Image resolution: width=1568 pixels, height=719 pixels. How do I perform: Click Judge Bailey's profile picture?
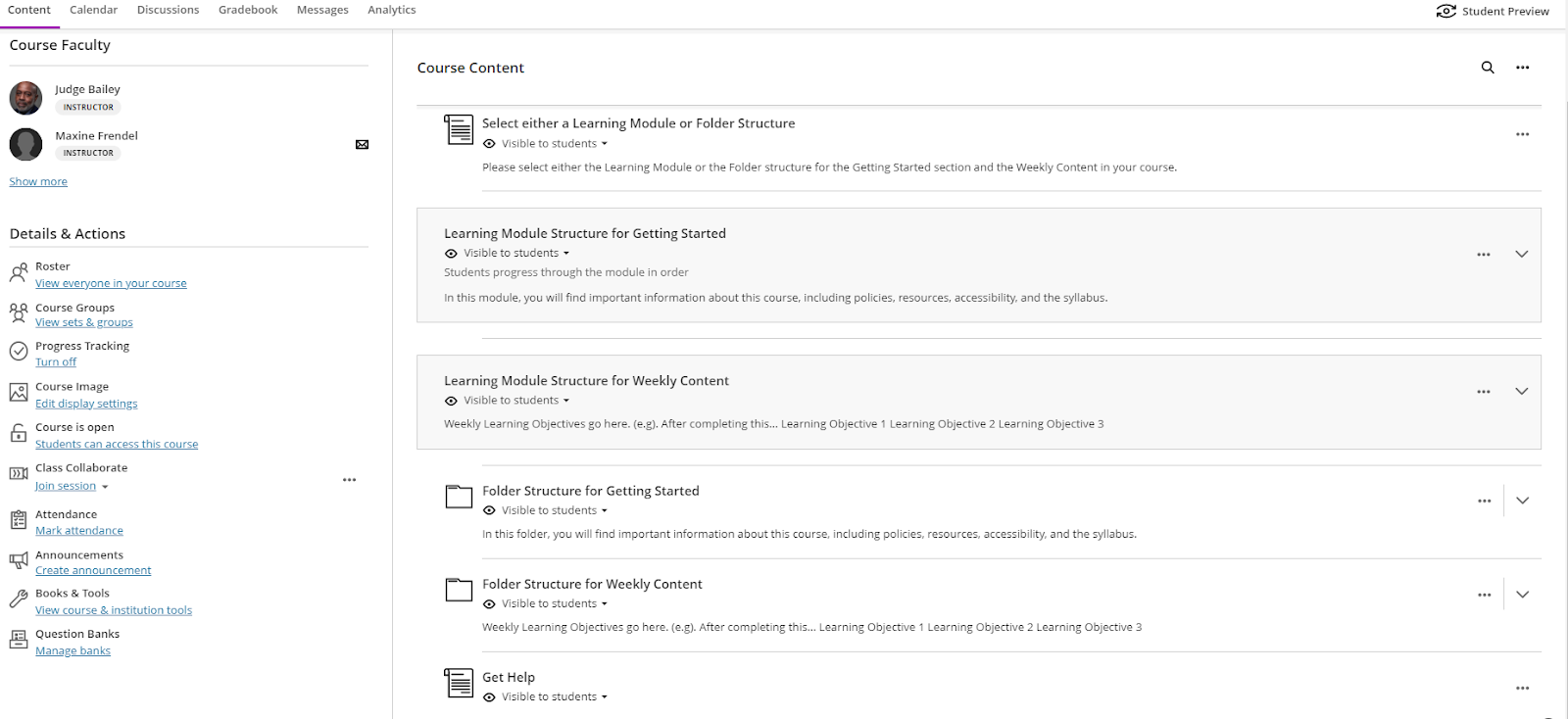click(x=25, y=98)
